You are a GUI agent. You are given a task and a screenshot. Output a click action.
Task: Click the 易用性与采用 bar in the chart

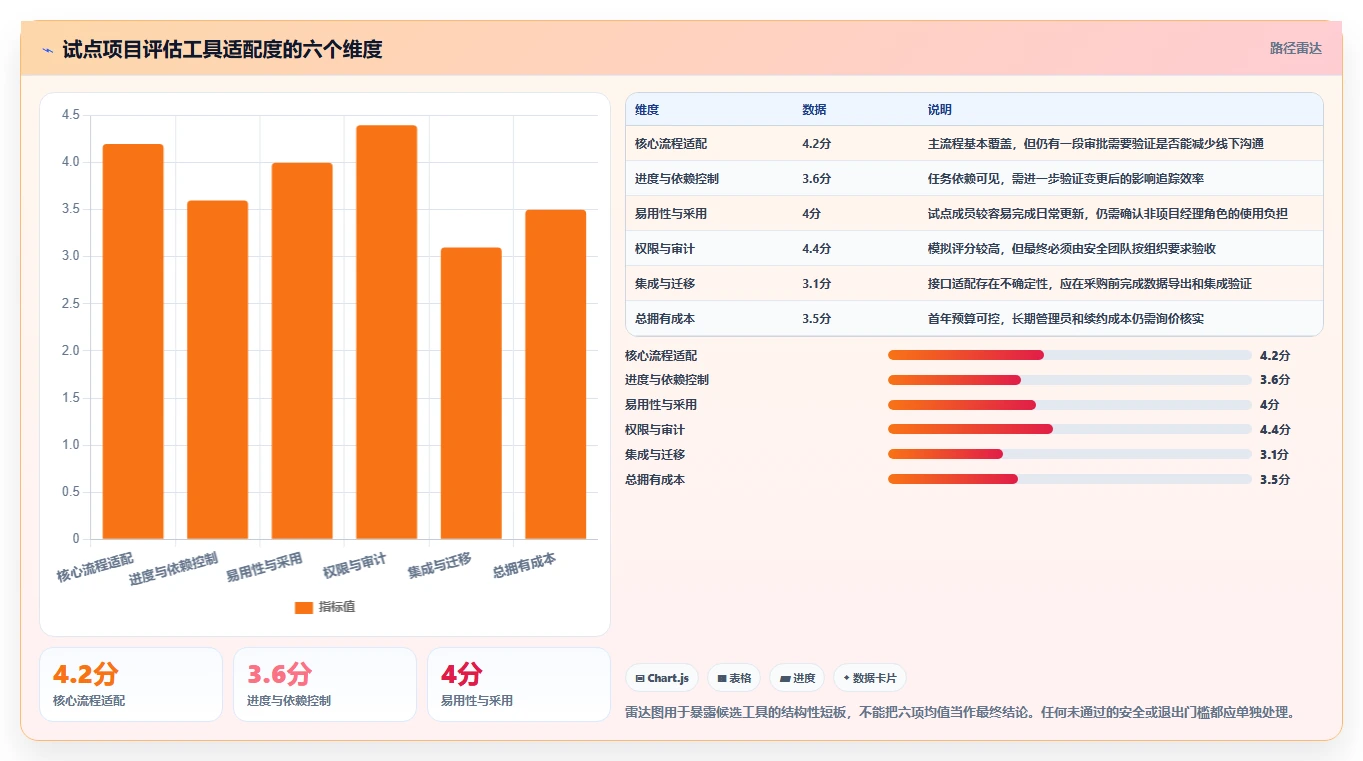pyautogui.click(x=302, y=351)
